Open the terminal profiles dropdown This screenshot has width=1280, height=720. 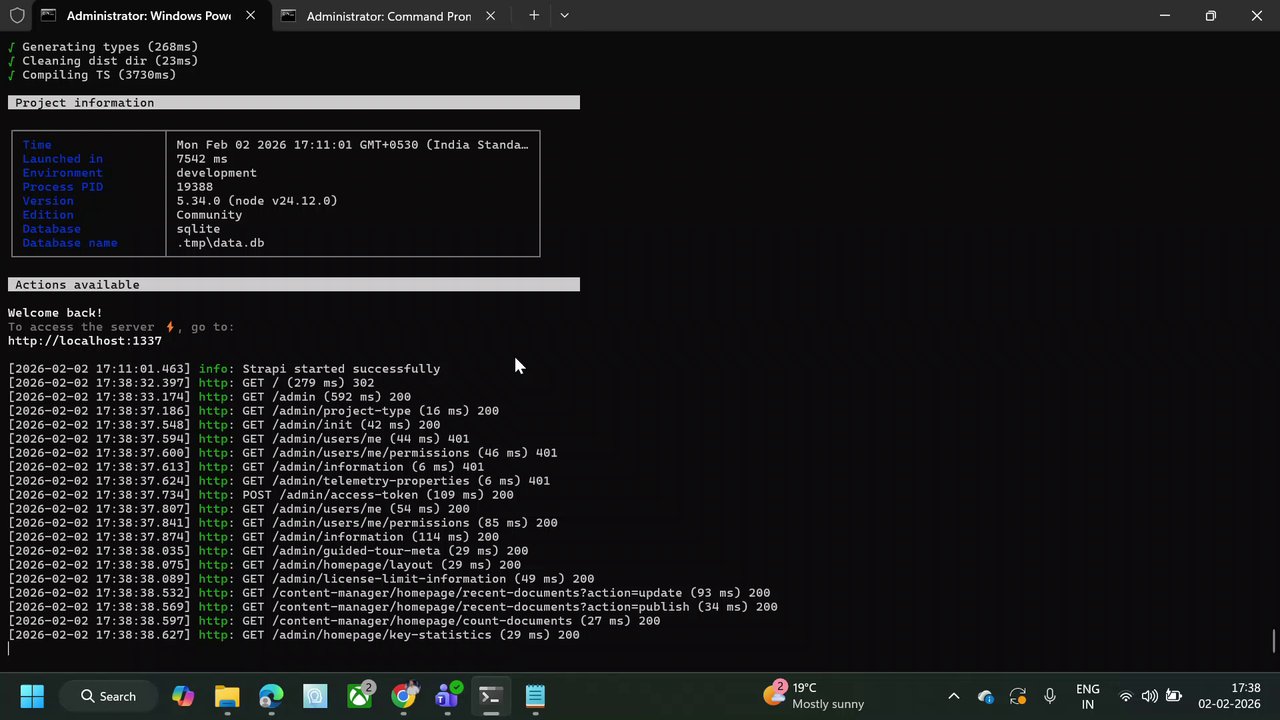[x=564, y=16]
